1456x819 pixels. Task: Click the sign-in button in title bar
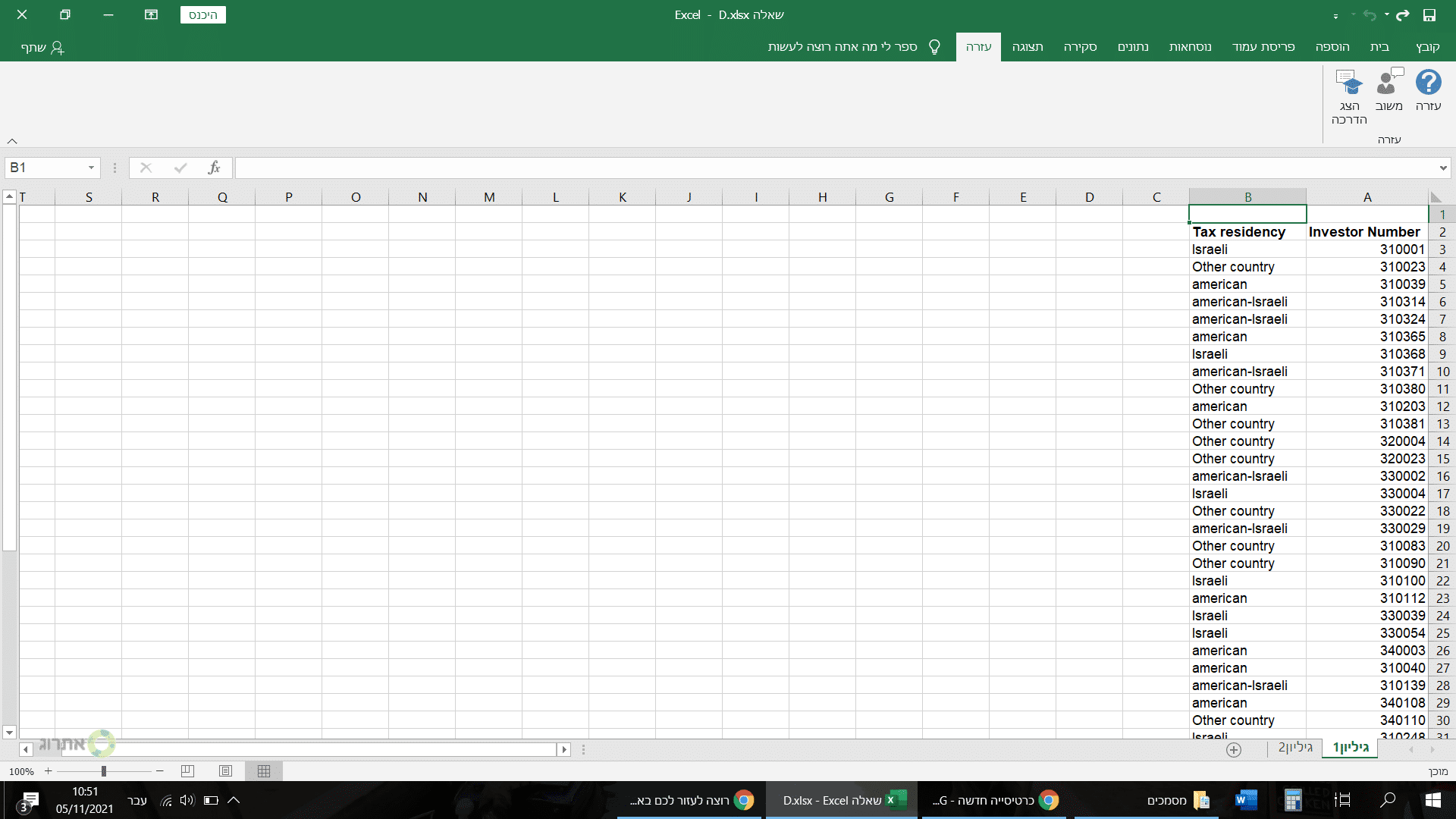202,14
